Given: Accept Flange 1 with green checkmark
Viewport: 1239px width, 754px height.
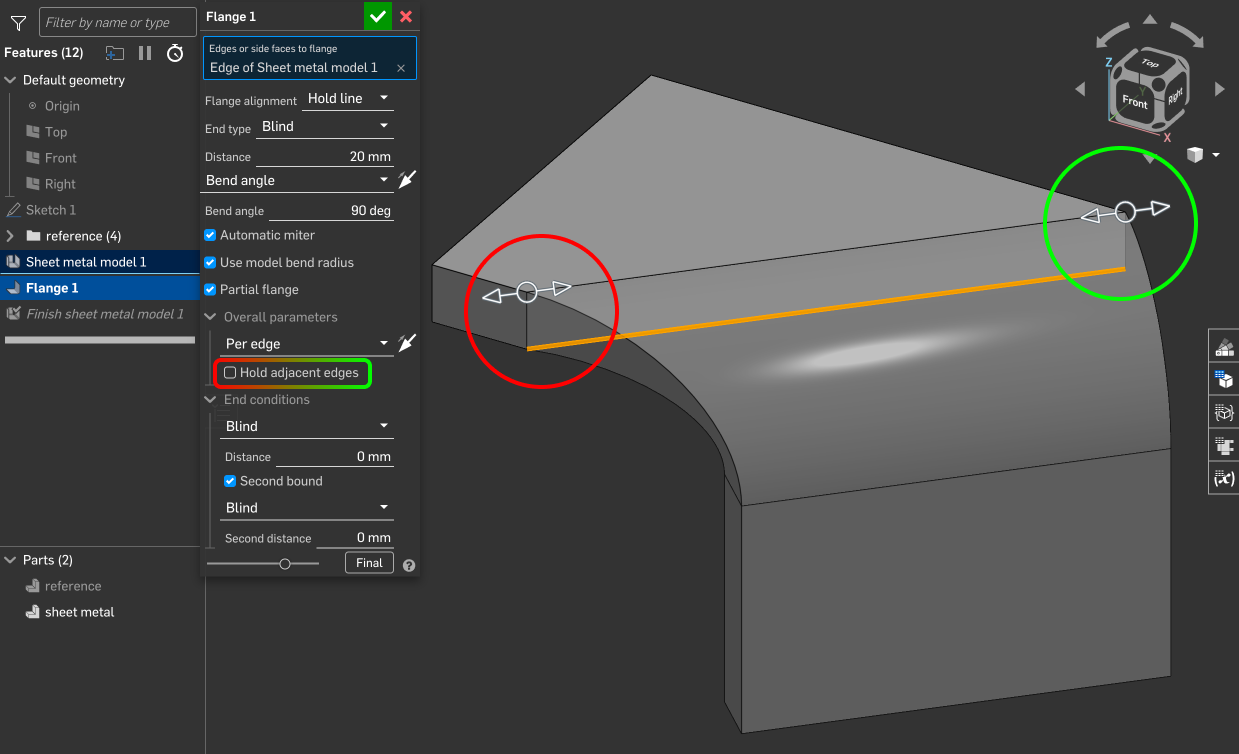Looking at the screenshot, I should tap(378, 16).
